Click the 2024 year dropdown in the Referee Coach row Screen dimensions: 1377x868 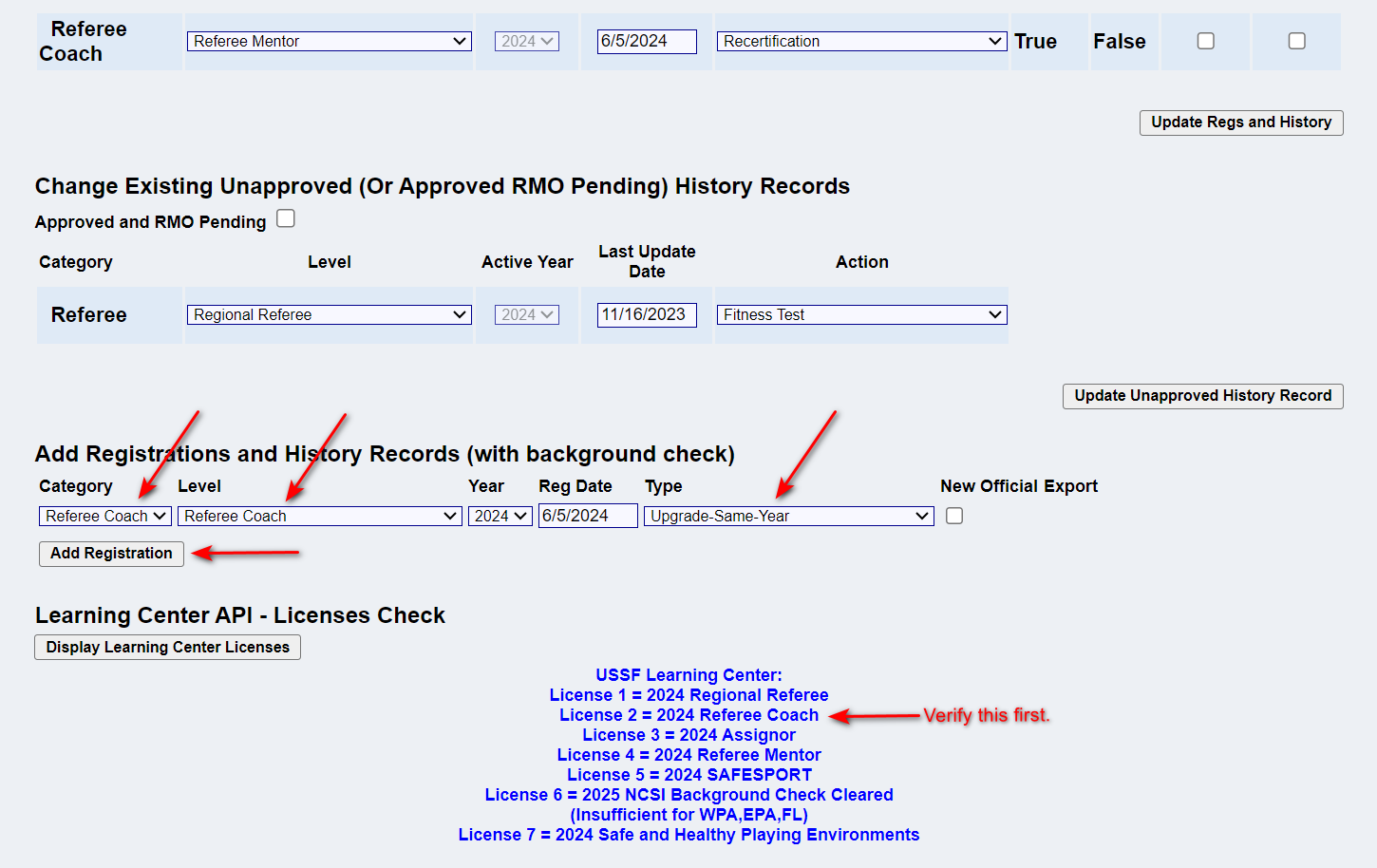[527, 41]
